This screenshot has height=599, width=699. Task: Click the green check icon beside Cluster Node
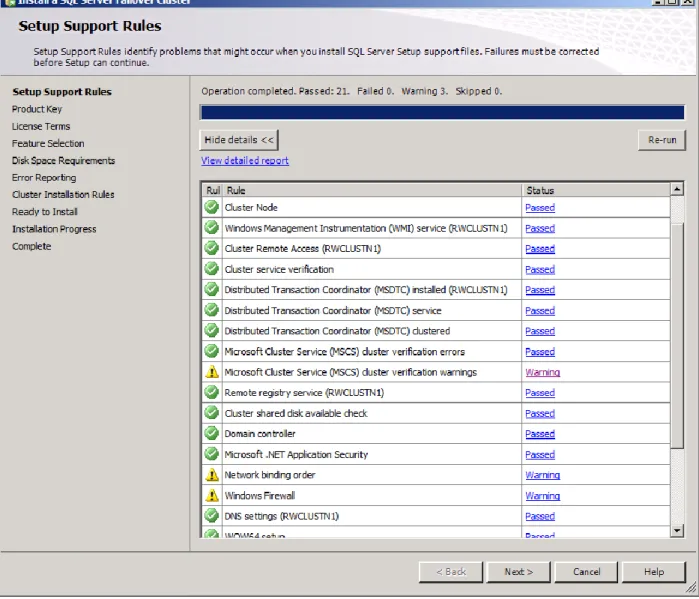tap(212, 207)
